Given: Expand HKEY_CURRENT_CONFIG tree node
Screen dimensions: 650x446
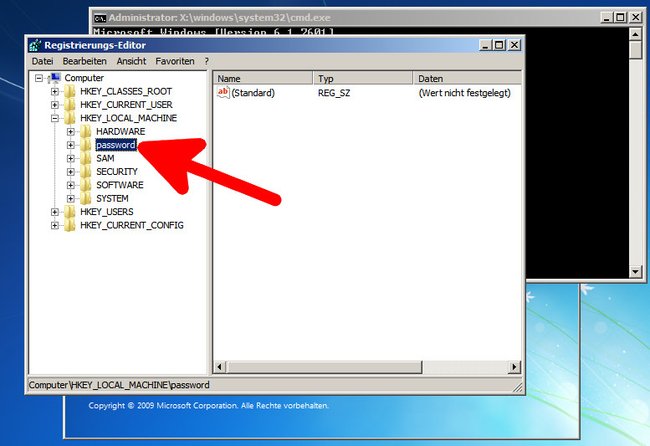Looking at the screenshot, I should coord(55,225).
